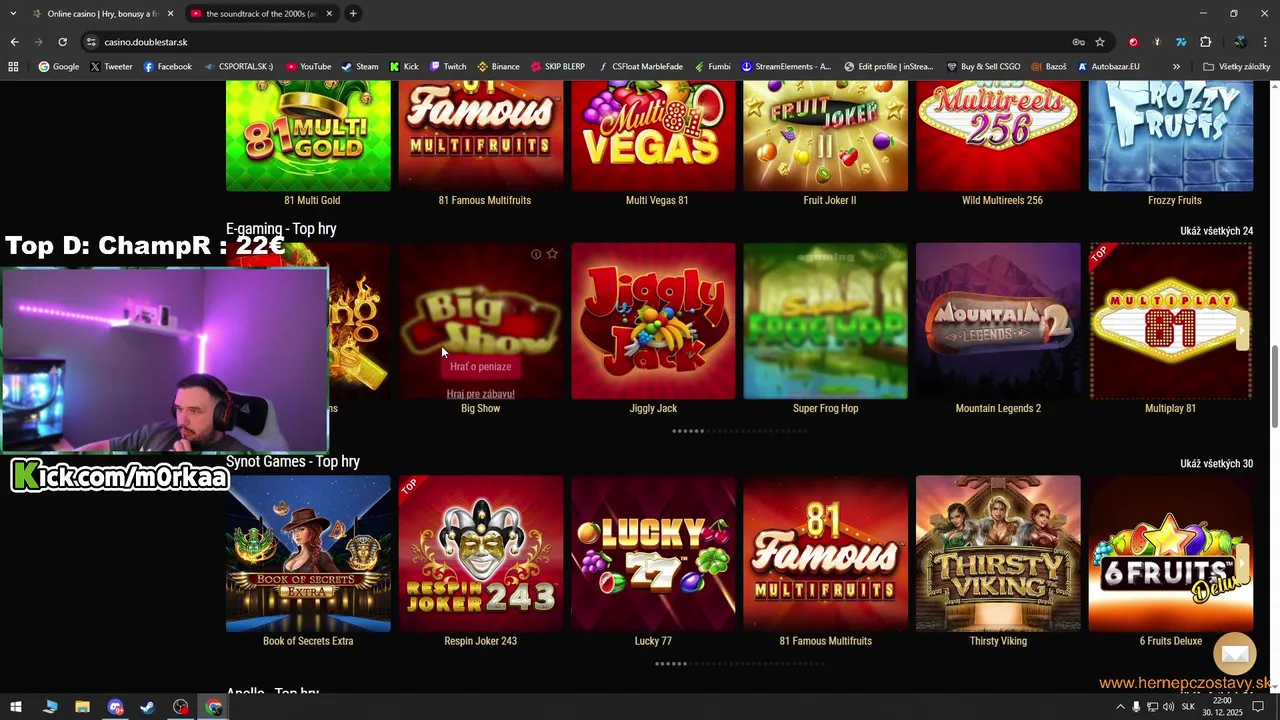Open the Fumbi bookmark
Screen dimensions: 1280x720
pyautogui.click(x=713, y=67)
